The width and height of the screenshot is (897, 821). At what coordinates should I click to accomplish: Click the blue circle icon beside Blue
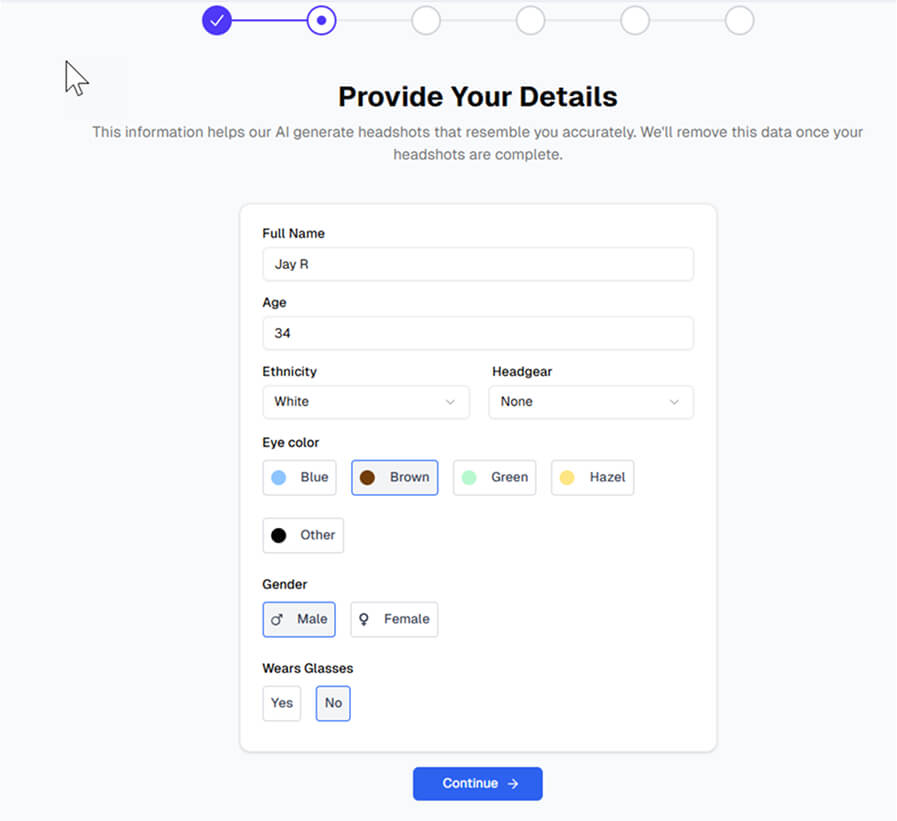279,477
